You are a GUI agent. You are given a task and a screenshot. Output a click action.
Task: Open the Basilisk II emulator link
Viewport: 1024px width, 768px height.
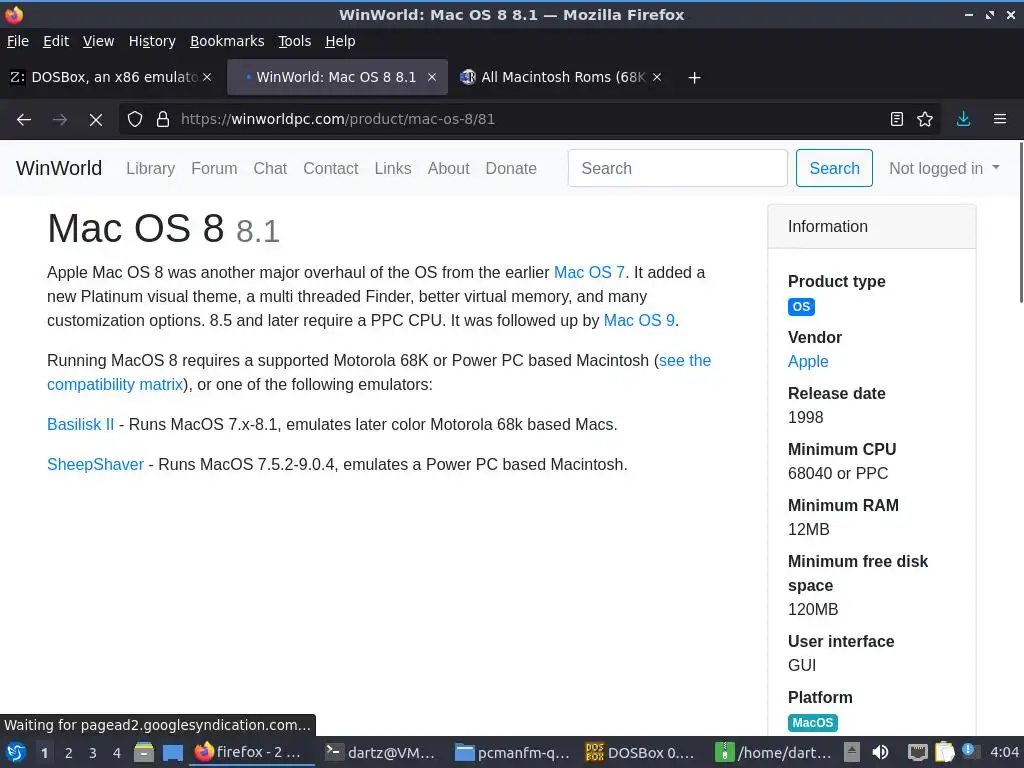point(80,424)
